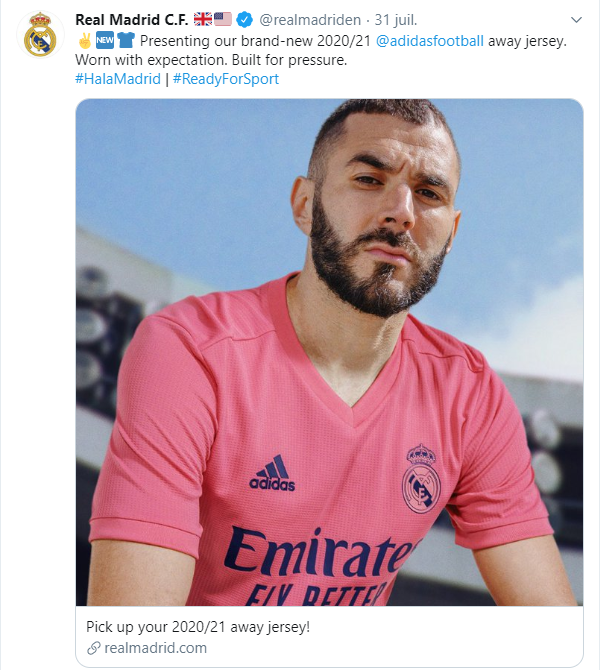This screenshot has height=670, width=604.
Task: Click the blue NEW emoji
Action: tap(104, 41)
